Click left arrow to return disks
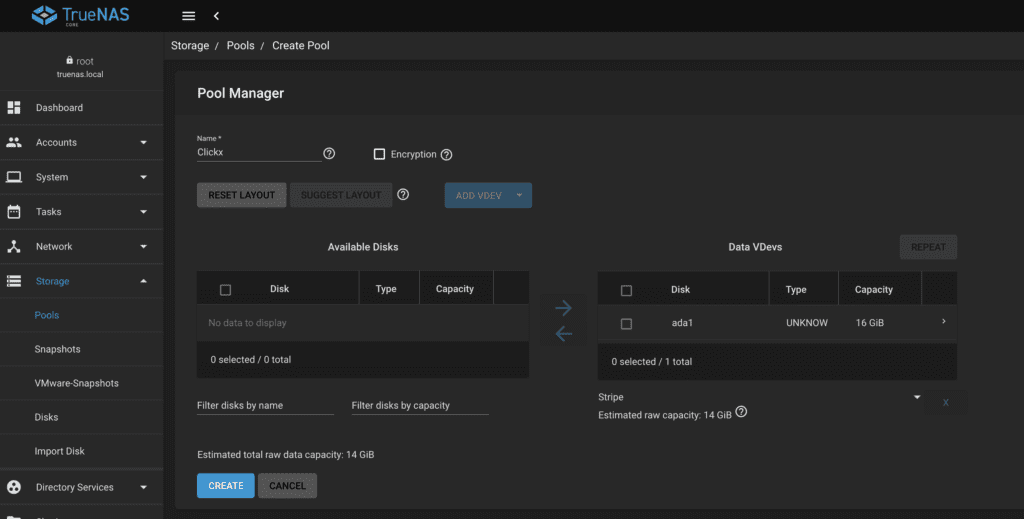Image resolution: width=1024 pixels, height=519 pixels. pyautogui.click(x=563, y=334)
